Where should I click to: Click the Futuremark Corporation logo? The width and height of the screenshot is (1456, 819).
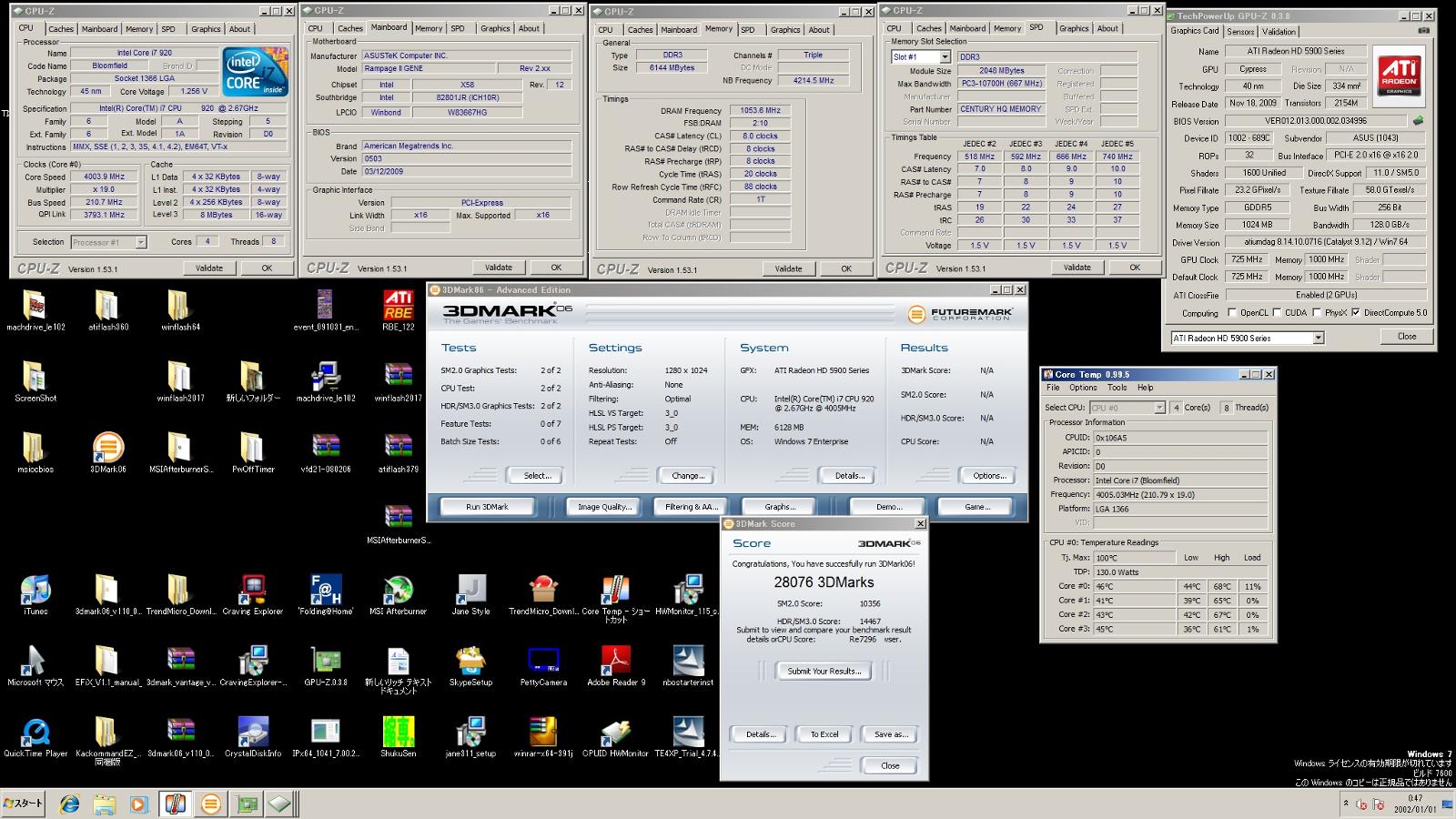point(959,314)
